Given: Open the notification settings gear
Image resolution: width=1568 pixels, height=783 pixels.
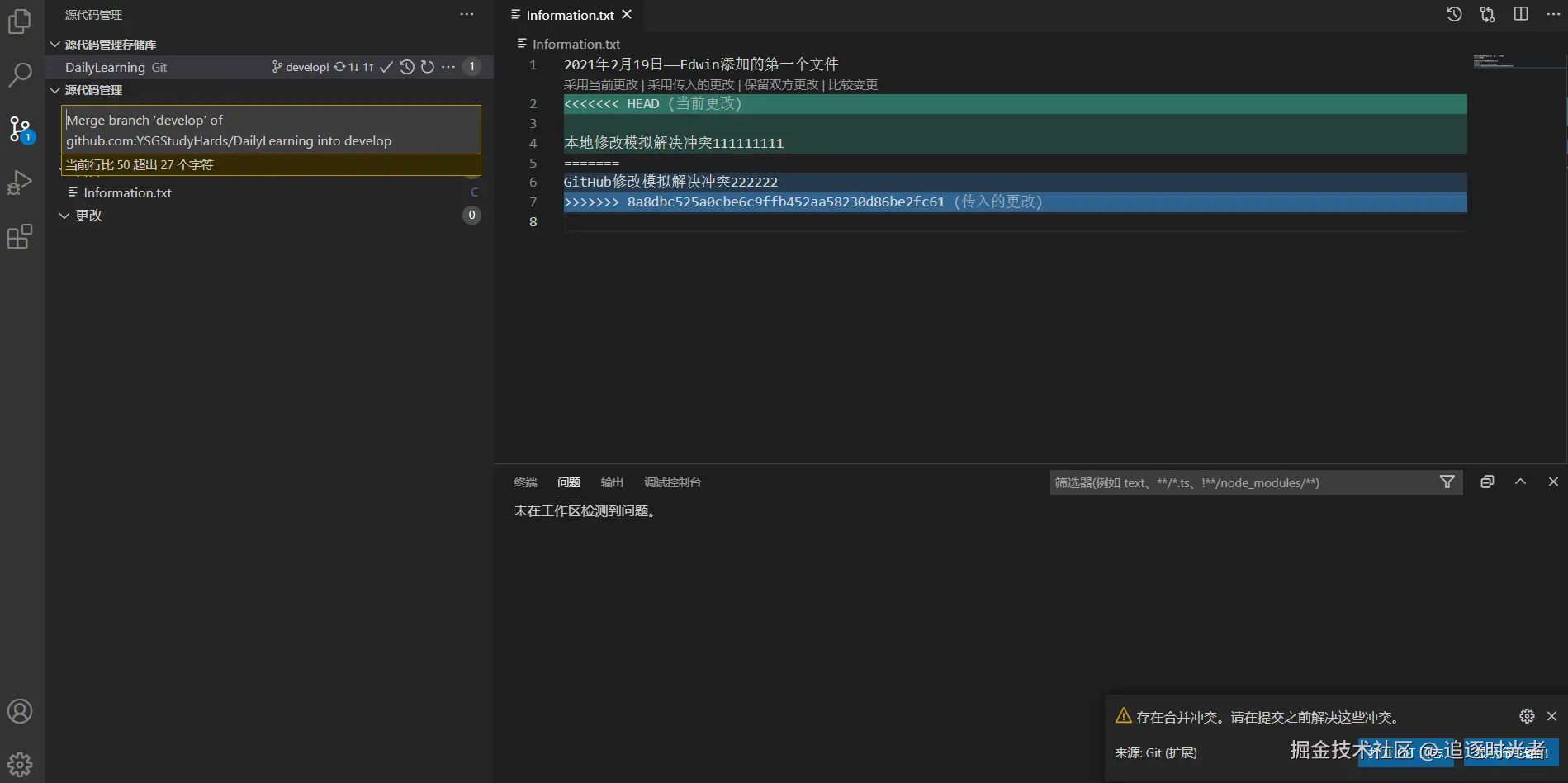Looking at the screenshot, I should (1527, 716).
